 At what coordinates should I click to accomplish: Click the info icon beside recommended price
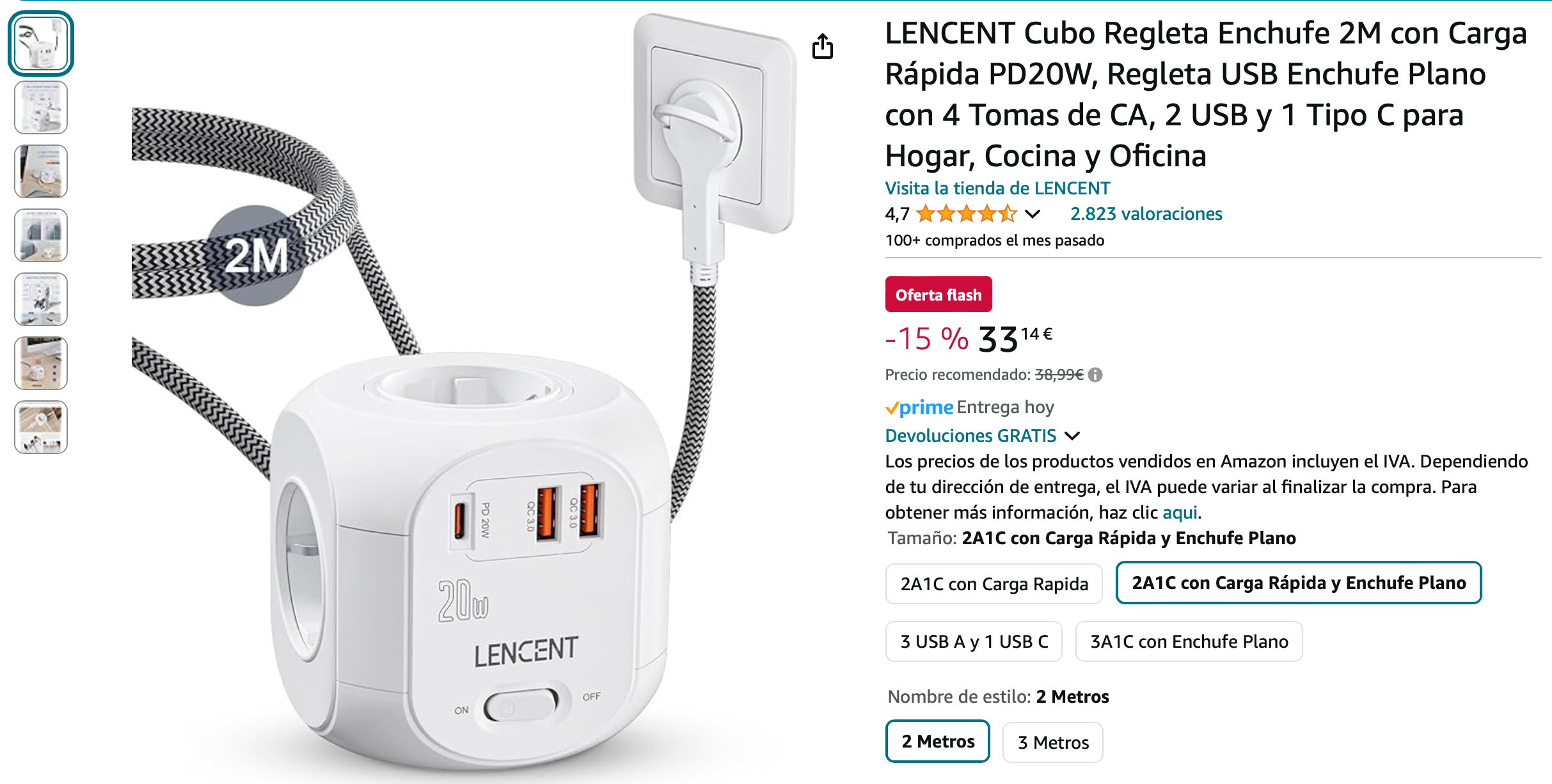coord(1095,375)
